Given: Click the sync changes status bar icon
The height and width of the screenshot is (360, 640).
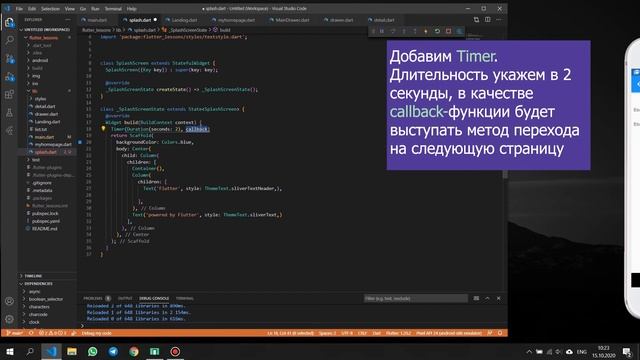Looking at the screenshot, I should click(31, 333).
